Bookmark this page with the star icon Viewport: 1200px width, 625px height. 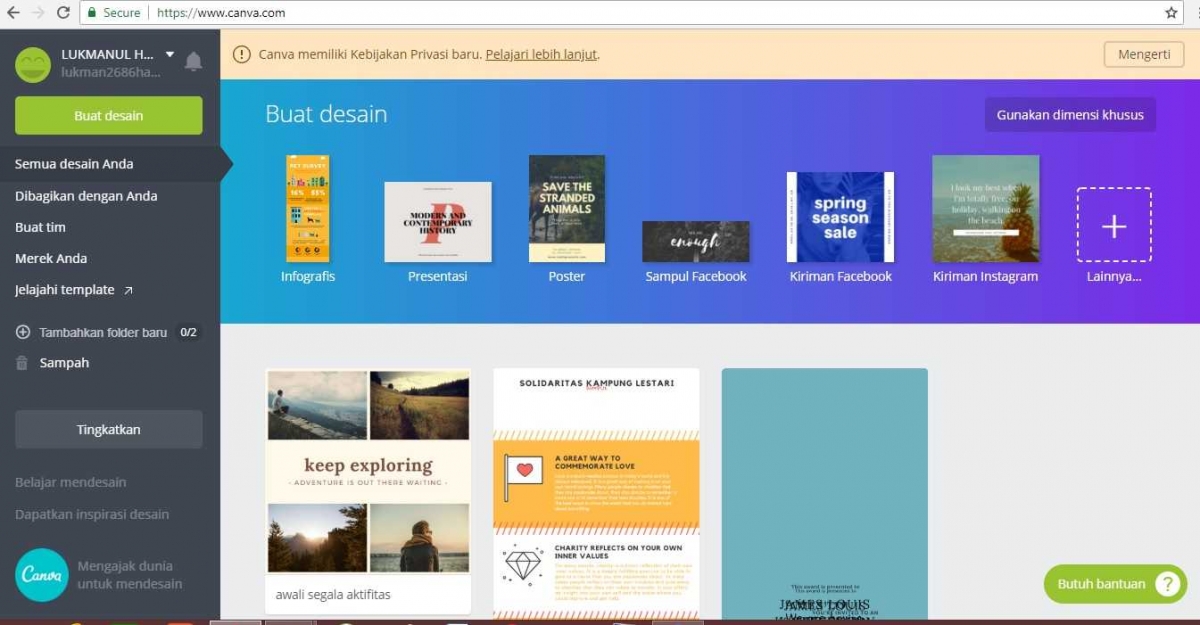click(1171, 13)
